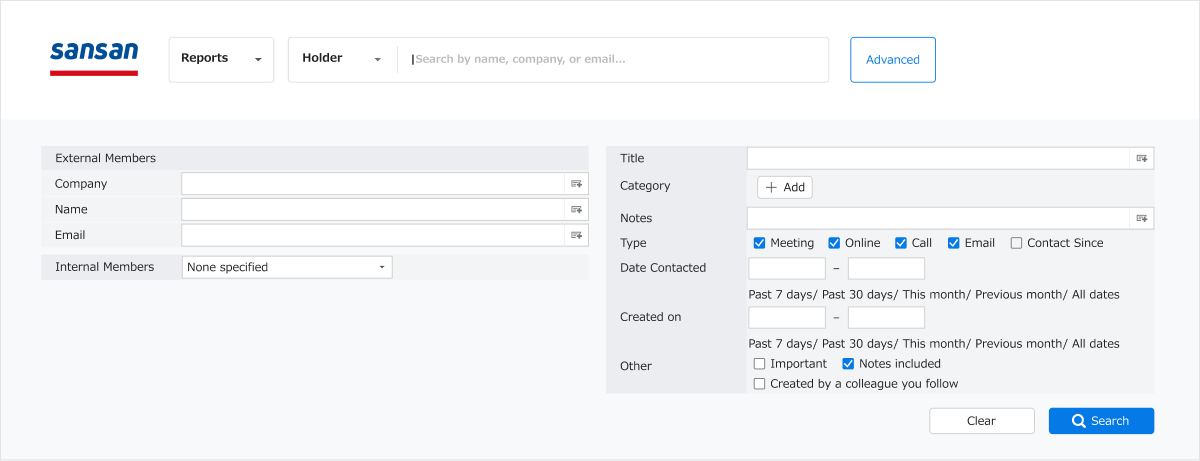Open list icon beside Name field
Viewport: 1200px width, 461px height.
point(576,209)
